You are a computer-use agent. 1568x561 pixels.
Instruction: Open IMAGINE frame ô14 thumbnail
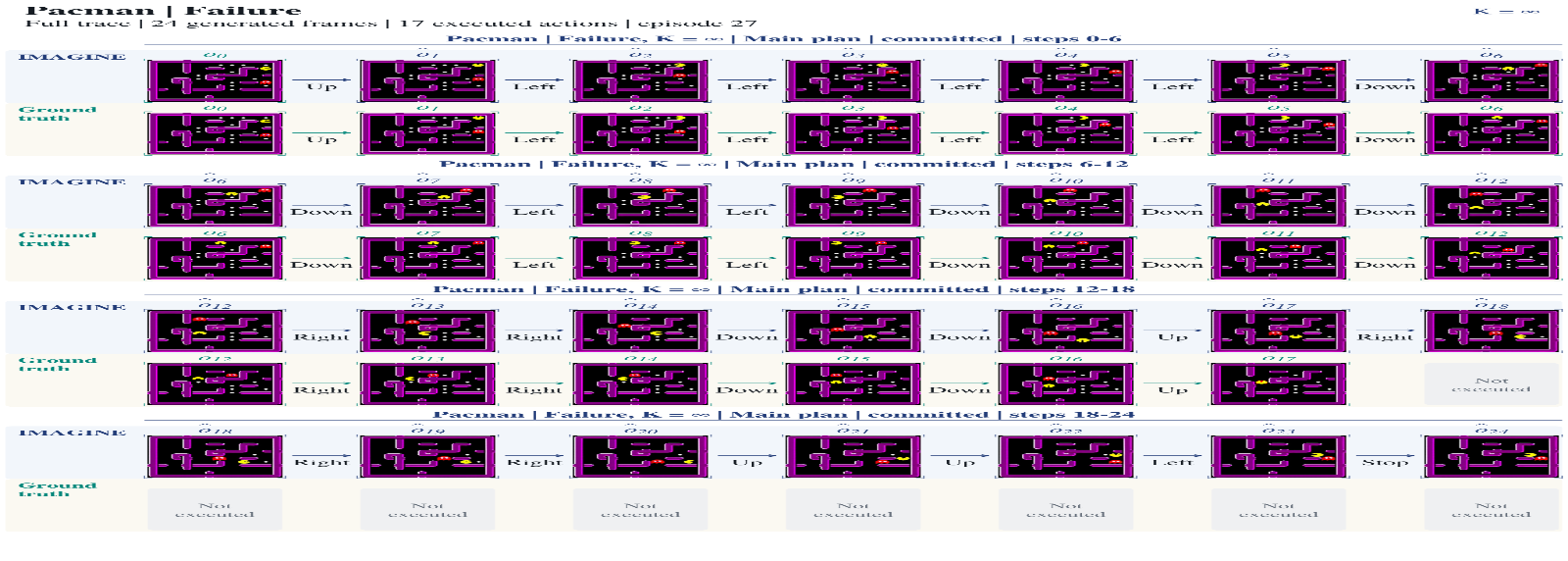pyautogui.click(x=641, y=331)
